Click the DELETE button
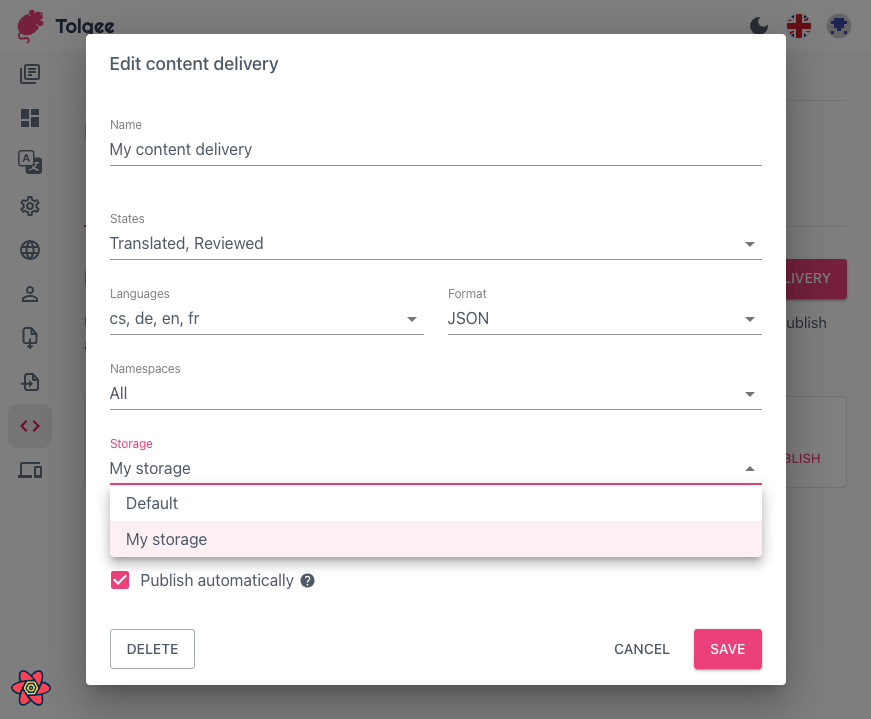 point(152,649)
